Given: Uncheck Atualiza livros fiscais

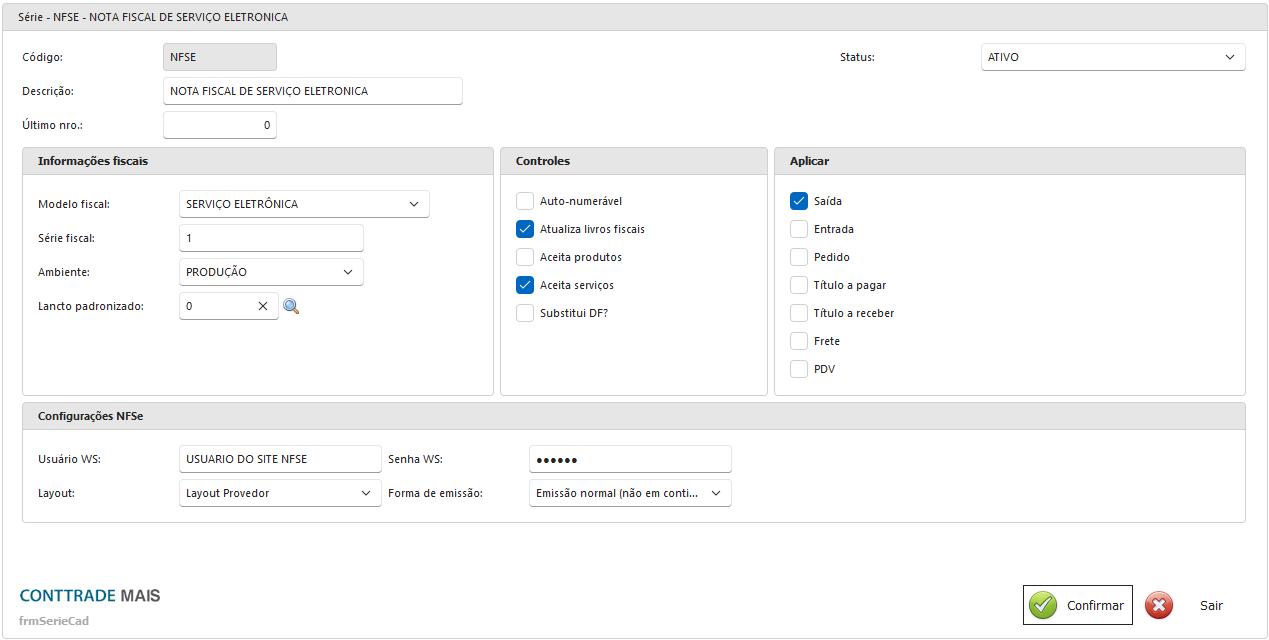Looking at the screenshot, I should coord(525,229).
